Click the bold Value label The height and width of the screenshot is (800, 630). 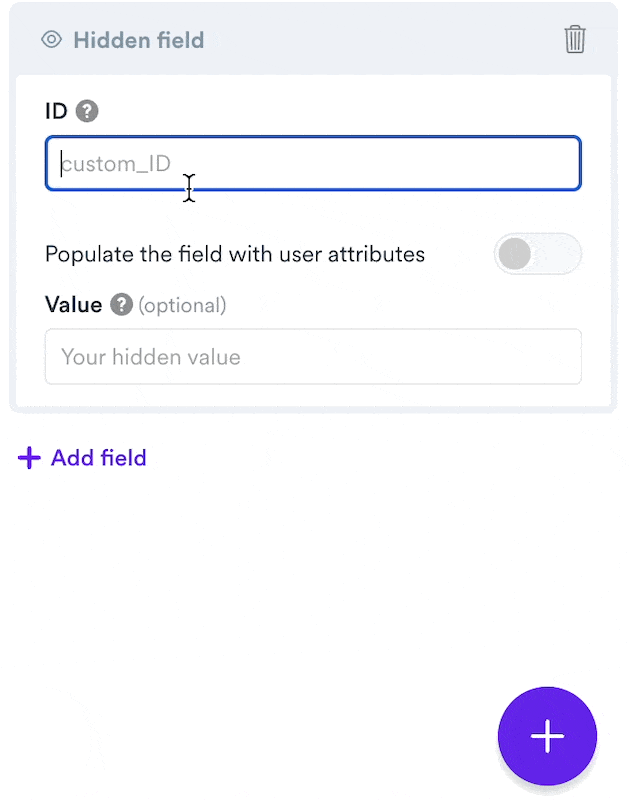coord(73,305)
